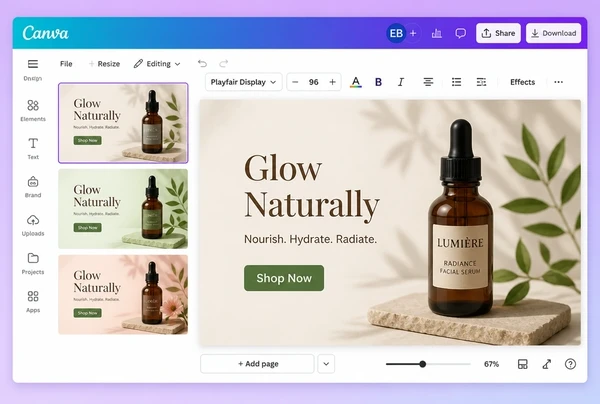The image size is (600, 404).
Task: Select the Nourish. Hydrate. Radiate. tagline
Action: tap(310, 239)
